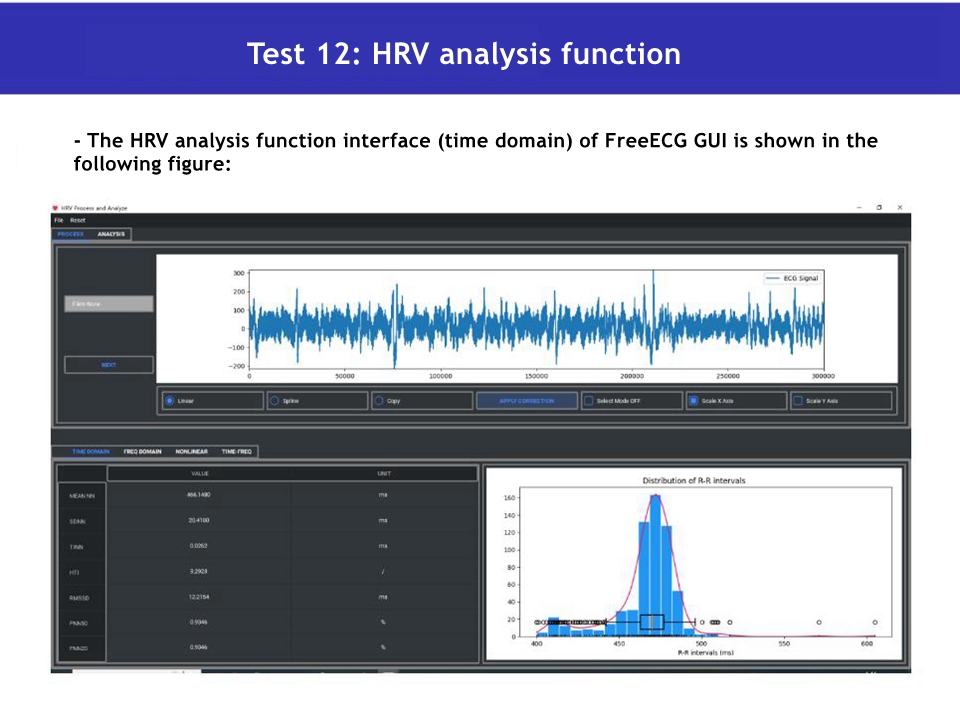Image resolution: width=960 pixels, height=724 pixels.
Task: Select the Spline interpolation option
Action: coord(275,400)
